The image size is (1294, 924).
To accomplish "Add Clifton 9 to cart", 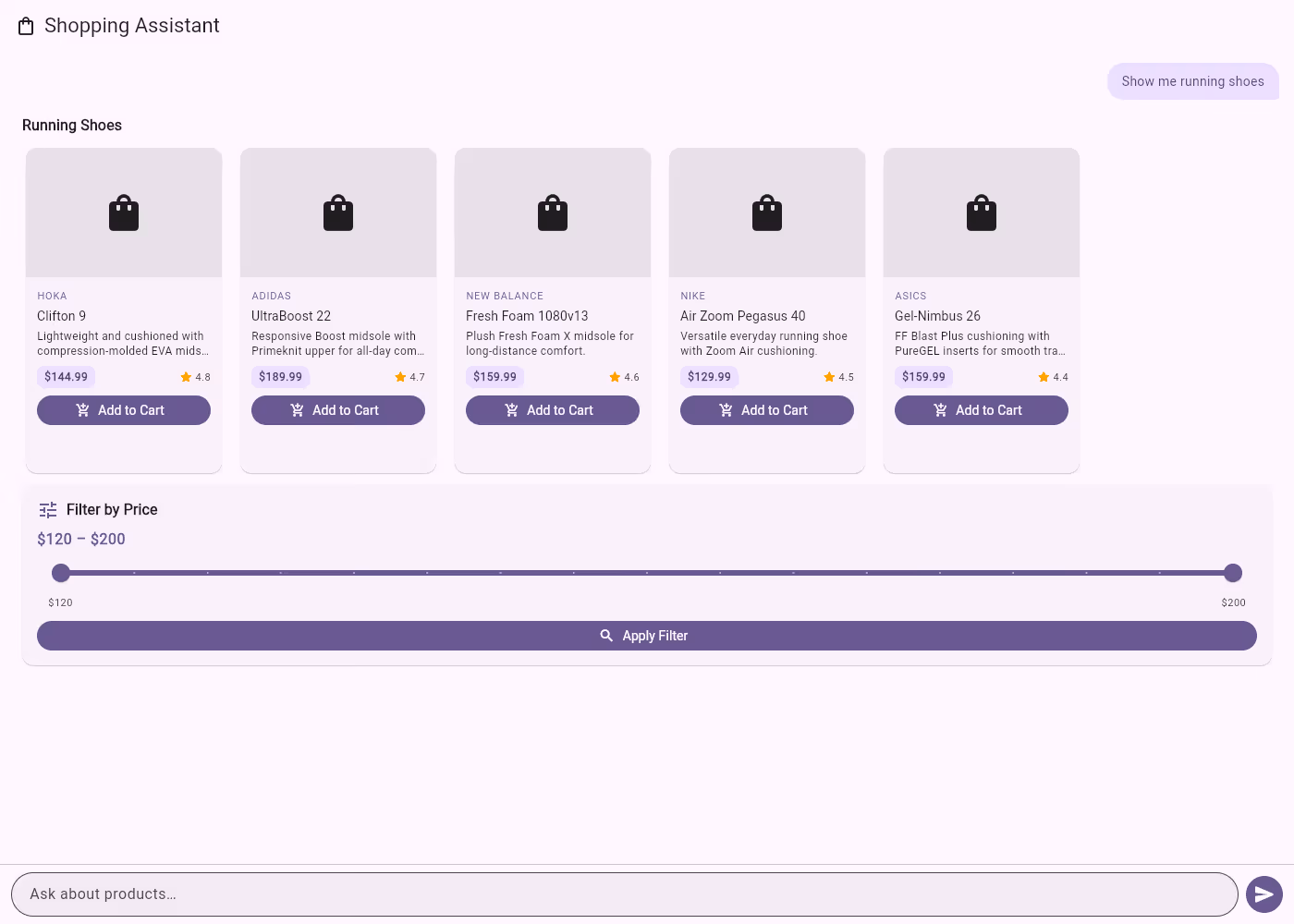I will [x=124, y=410].
